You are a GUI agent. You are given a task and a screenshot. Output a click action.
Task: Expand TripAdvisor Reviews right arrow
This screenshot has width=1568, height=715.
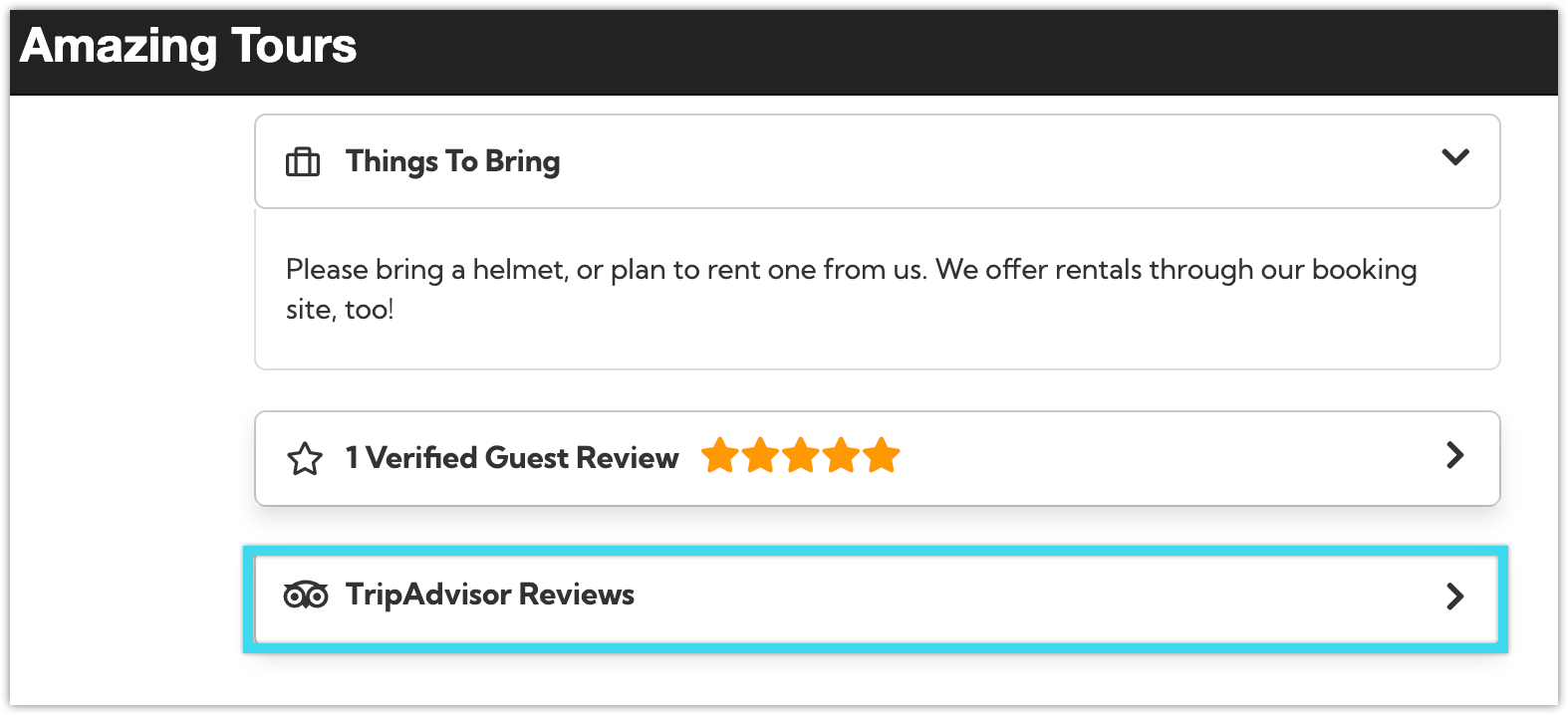(x=1455, y=596)
